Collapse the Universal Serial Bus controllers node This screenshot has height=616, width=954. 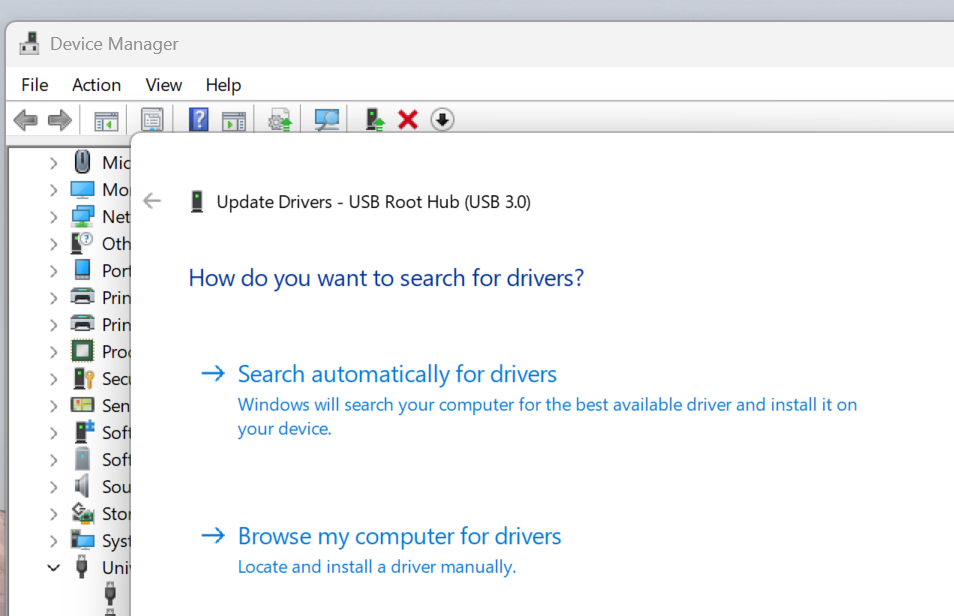coord(53,567)
